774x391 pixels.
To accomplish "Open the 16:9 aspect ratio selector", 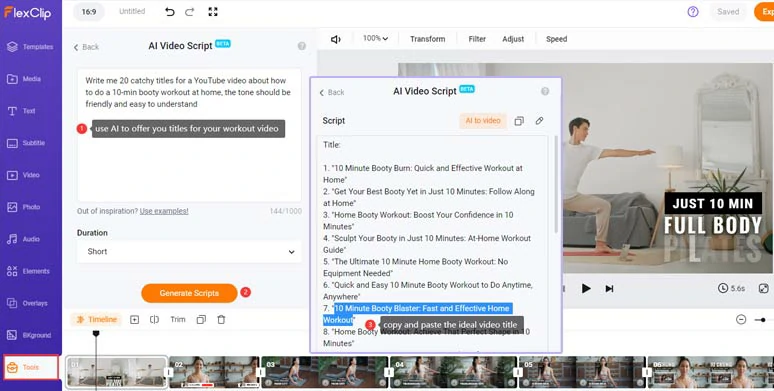I will pyautogui.click(x=89, y=12).
